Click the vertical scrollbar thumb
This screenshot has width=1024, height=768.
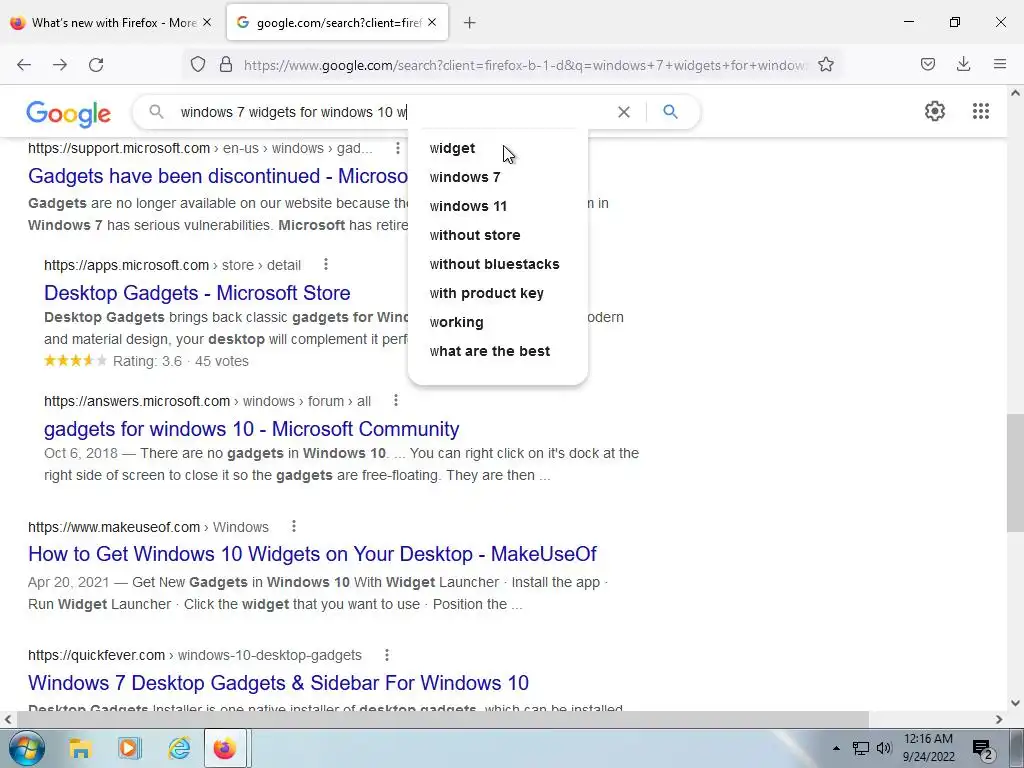coord(1015,473)
